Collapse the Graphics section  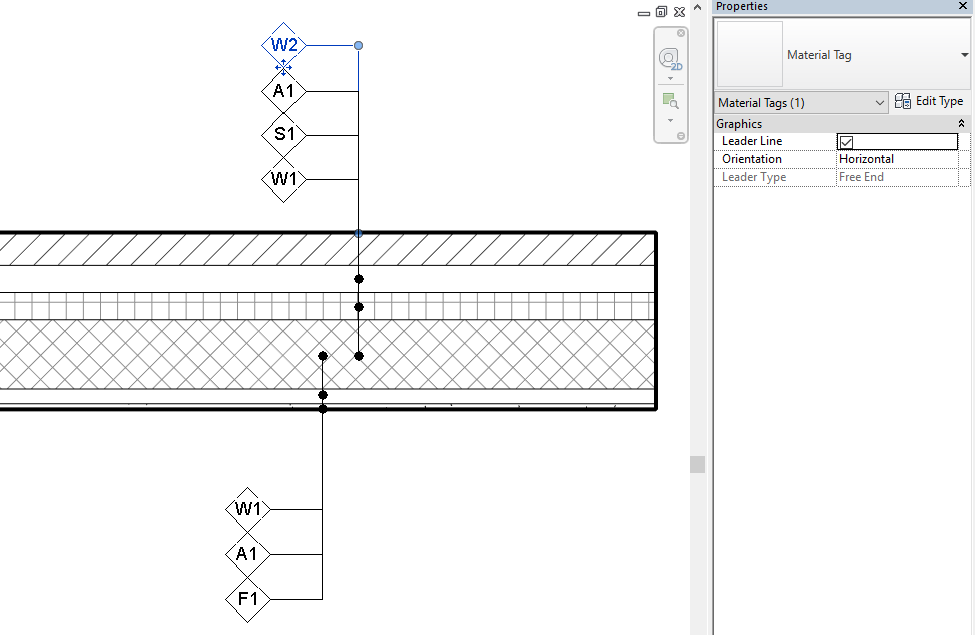point(961,124)
